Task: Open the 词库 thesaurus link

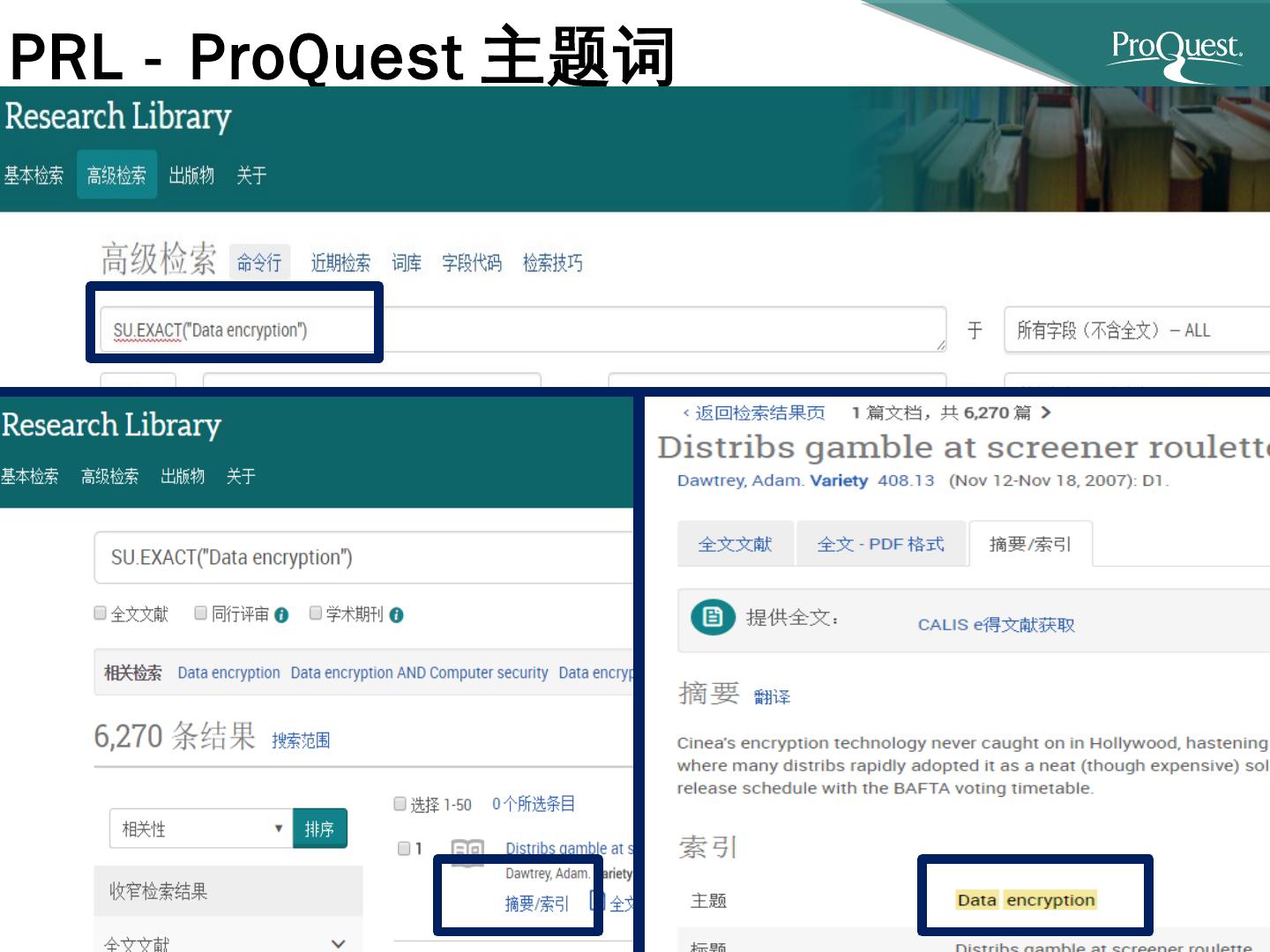Action: (x=407, y=263)
